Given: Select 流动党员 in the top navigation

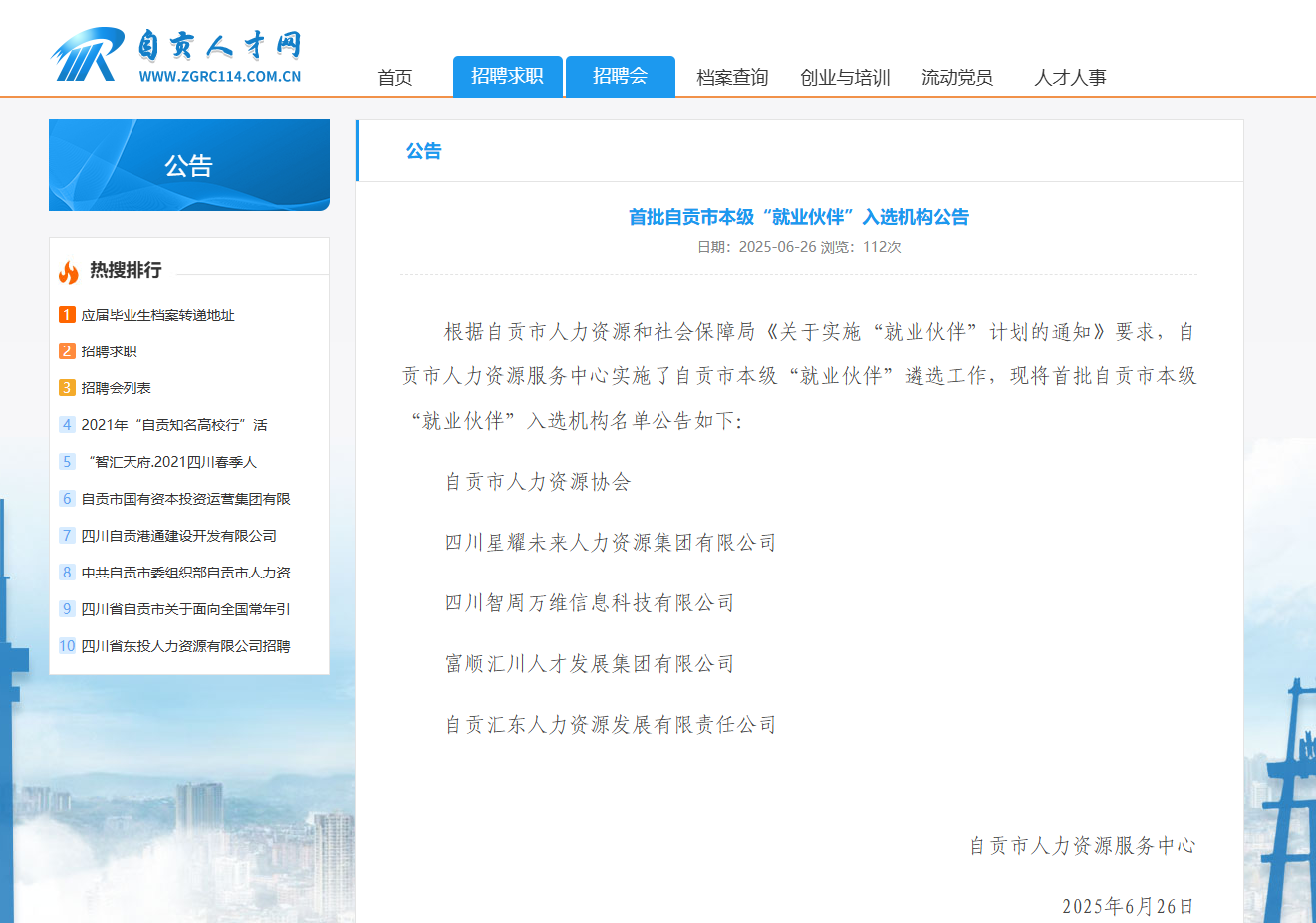Looking at the screenshot, I should tap(956, 77).
